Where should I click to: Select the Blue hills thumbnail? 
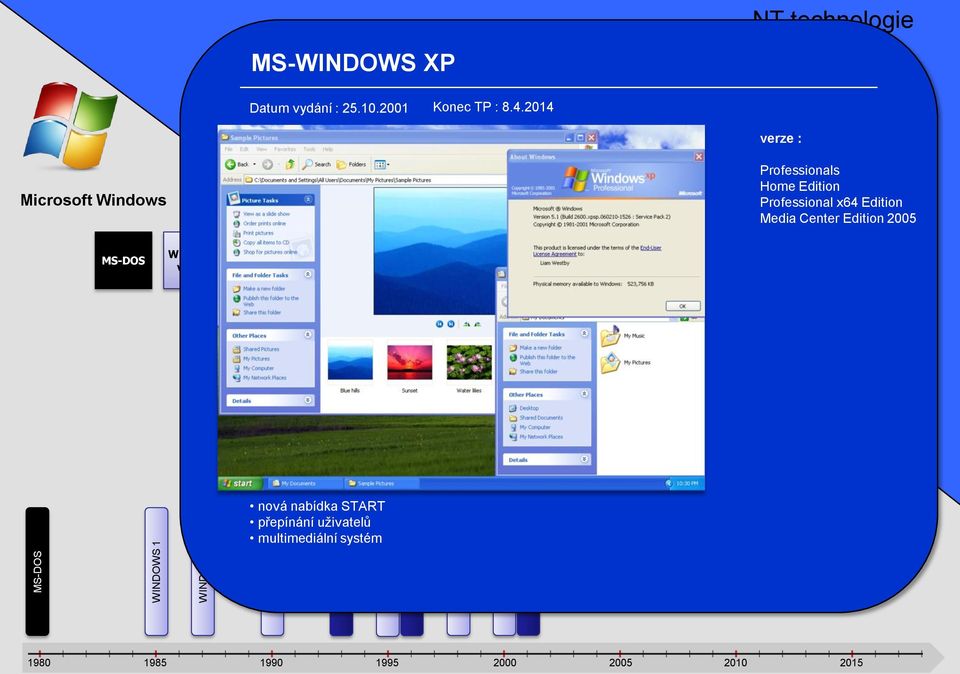click(350, 362)
